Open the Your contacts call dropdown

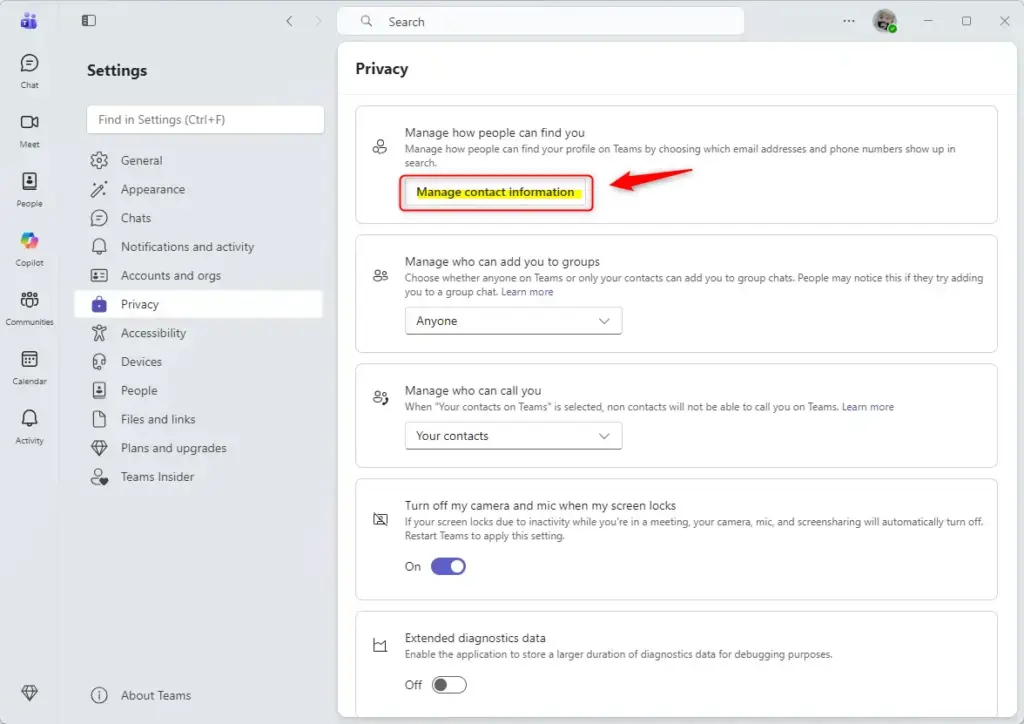point(513,435)
